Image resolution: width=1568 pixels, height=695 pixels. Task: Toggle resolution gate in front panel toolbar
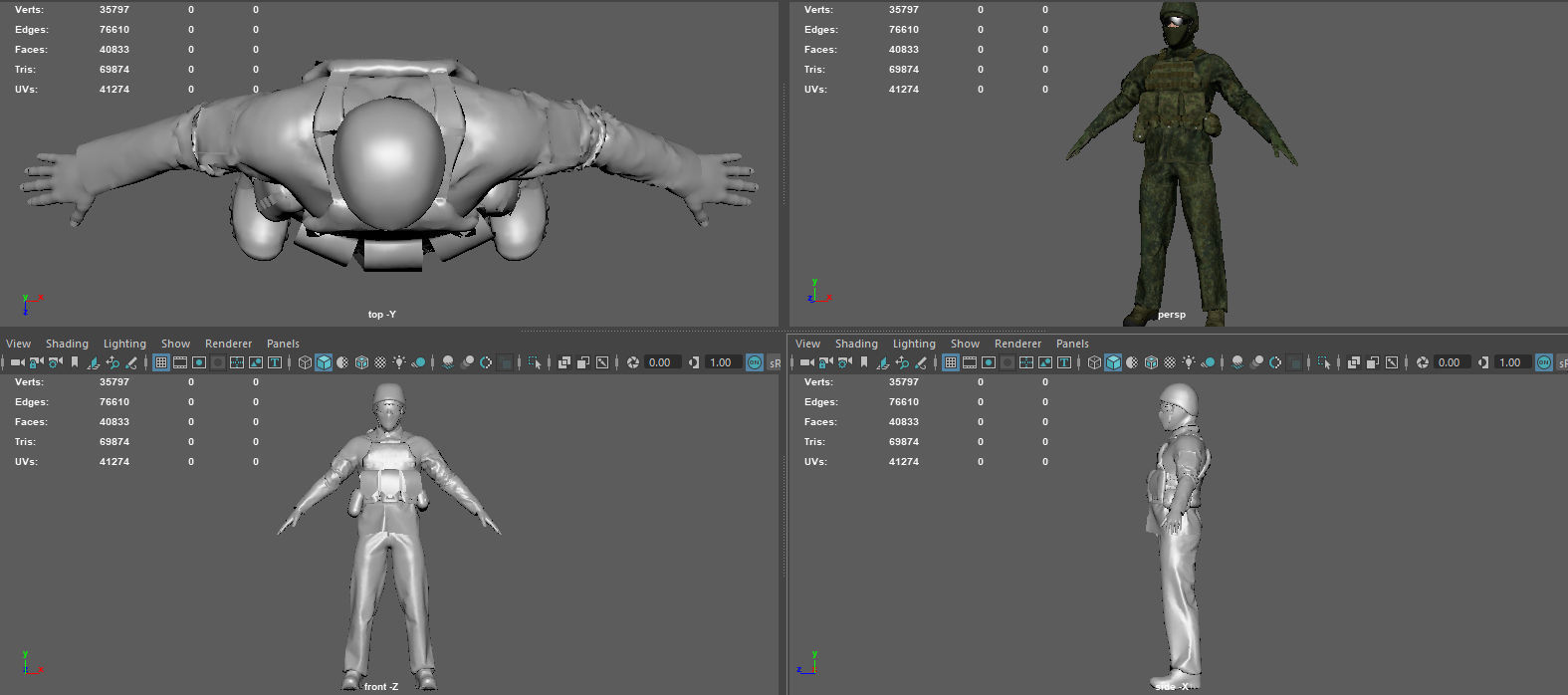(x=199, y=362)
